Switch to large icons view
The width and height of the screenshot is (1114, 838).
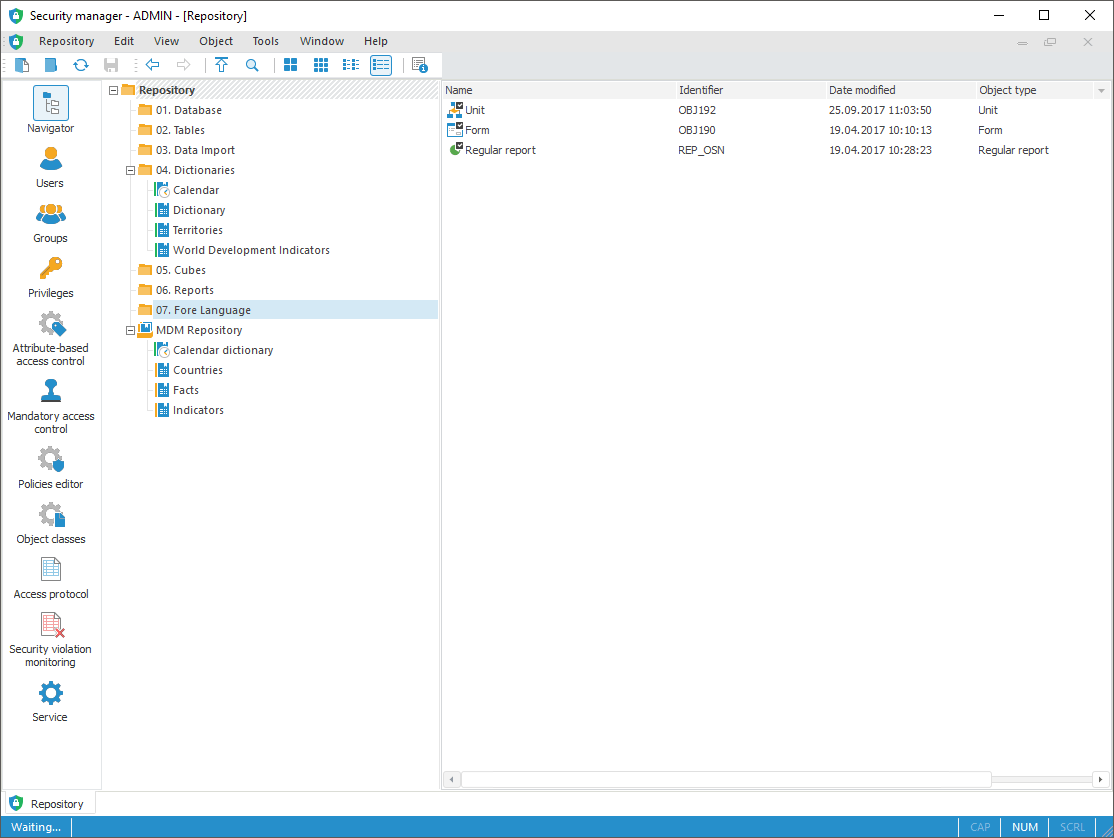point(291,65)
